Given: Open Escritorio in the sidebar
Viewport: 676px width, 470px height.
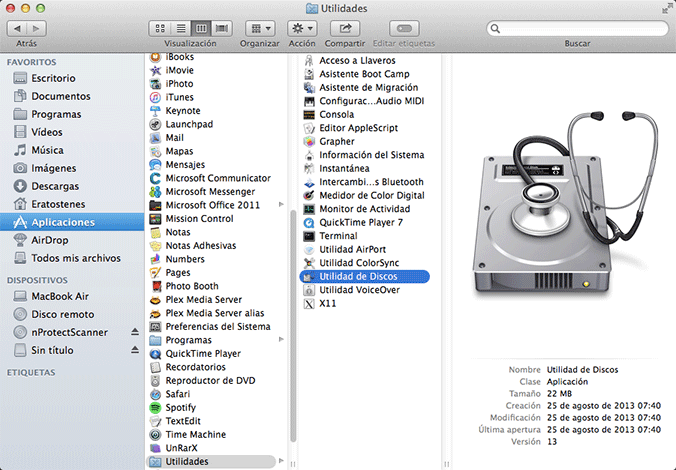Looking at the screenshot, I should pos(72,78).
